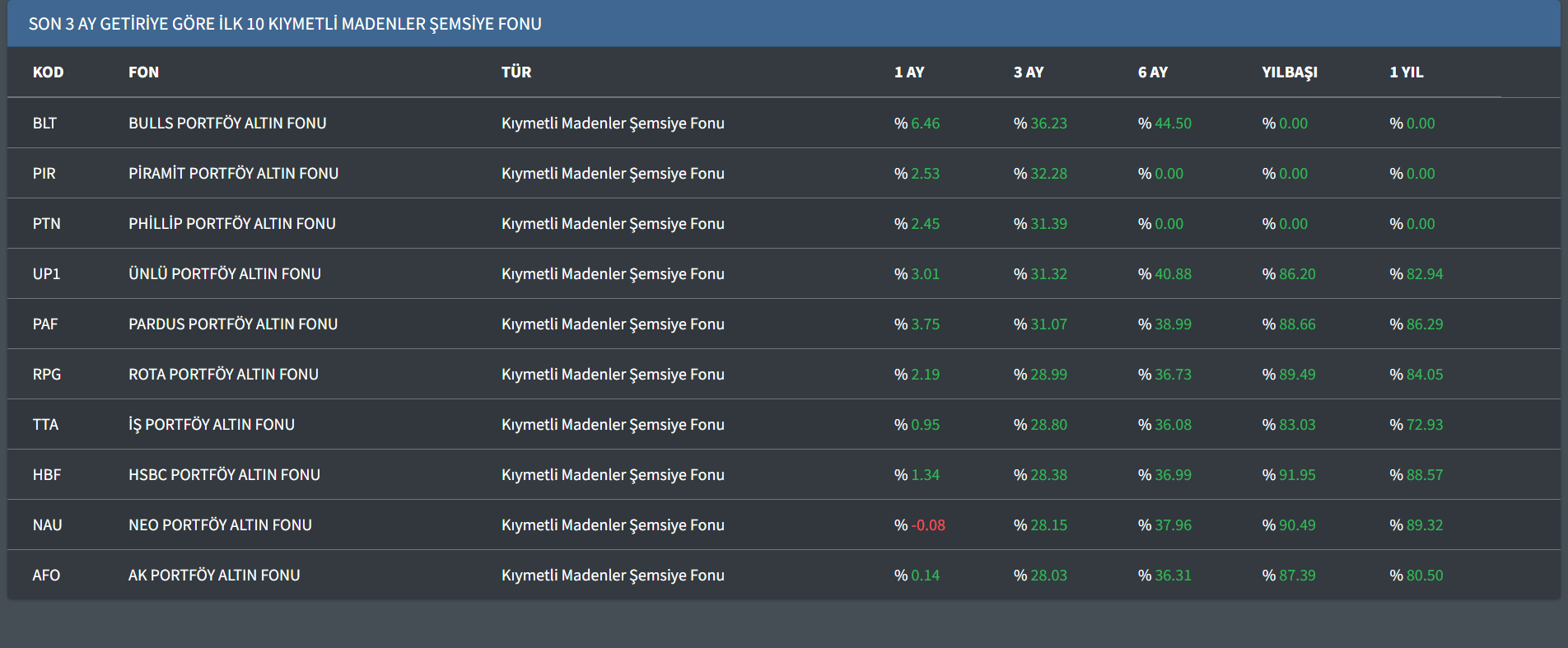Click the negative -0.08 monthly return value
The width and height of the screenshot is (1568, 648).
(x=927, y=525)
